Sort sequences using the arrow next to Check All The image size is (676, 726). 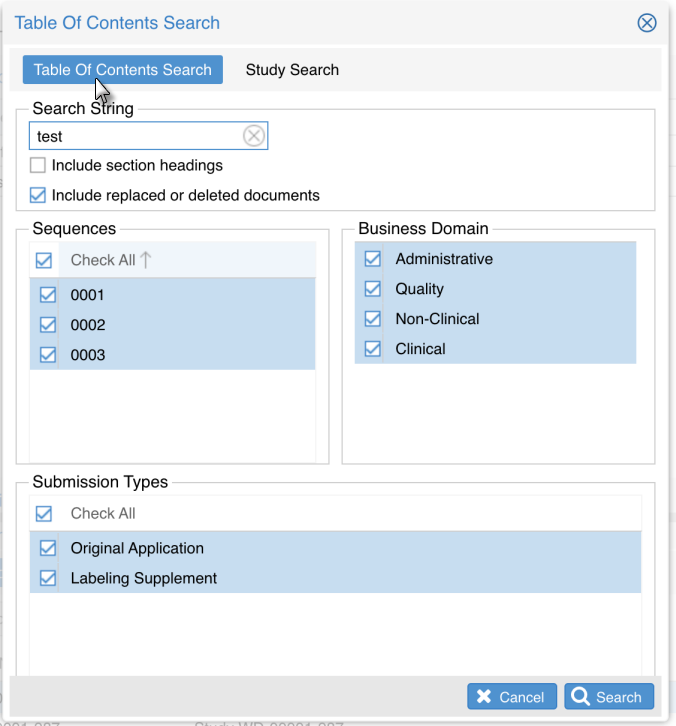tap(146, 260)
